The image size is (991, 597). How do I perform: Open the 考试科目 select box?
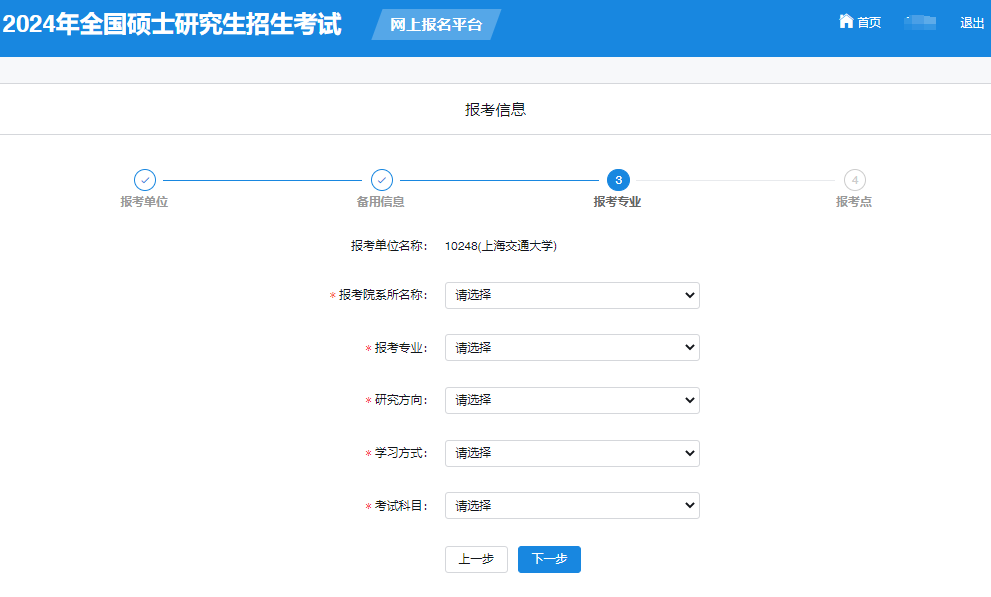tap(572, 505)
